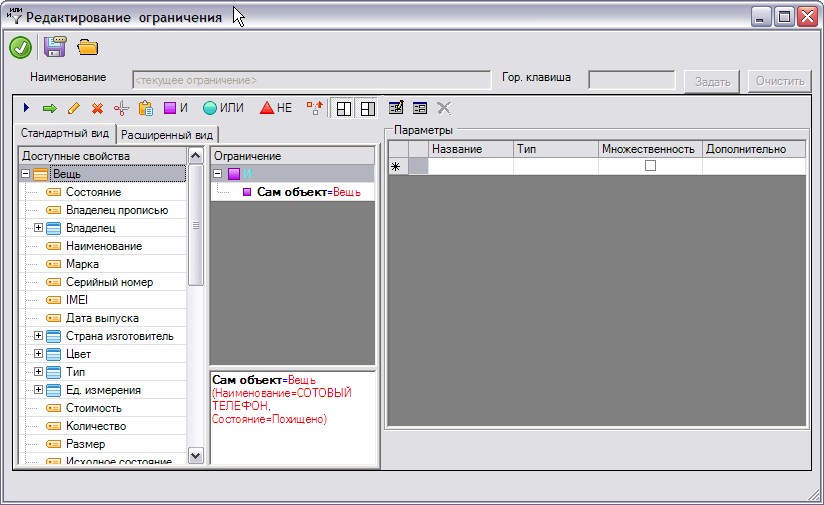Expand the Ед. измерения node
Screen dimensions: 824x505
click(38, 389)
